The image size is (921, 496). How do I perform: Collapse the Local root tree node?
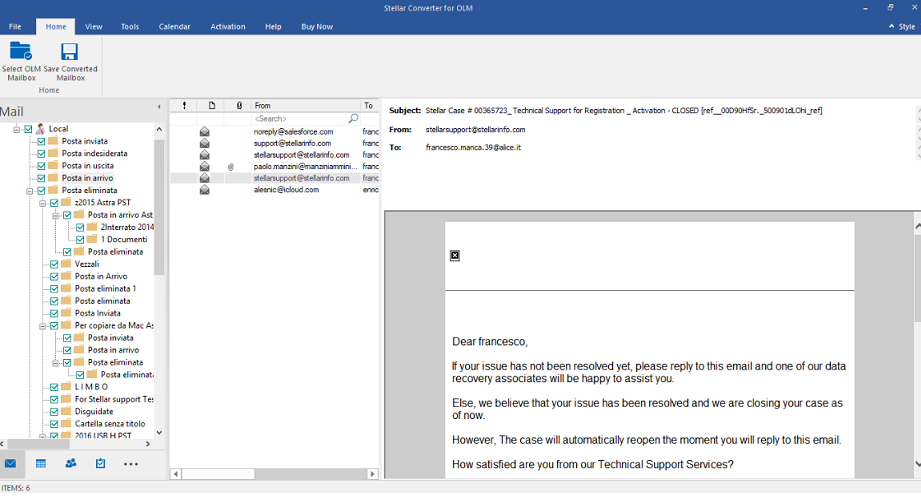17,129
